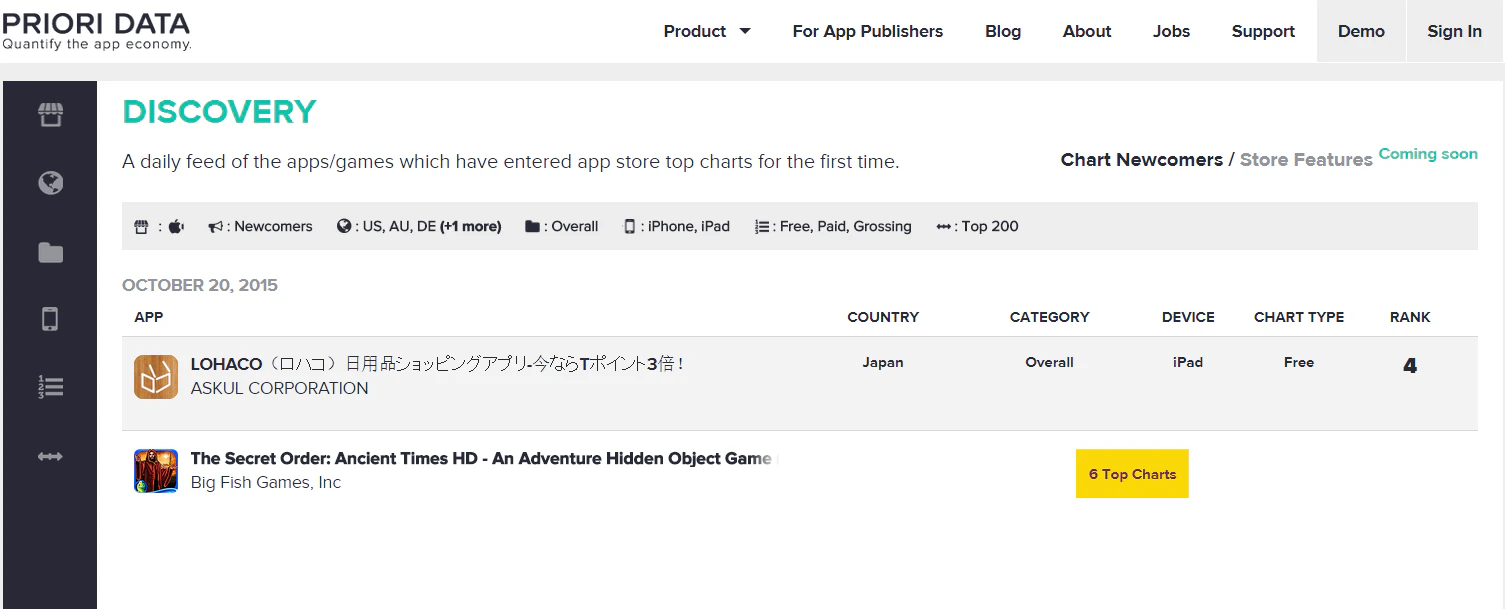
Task: Click the store icon in the filter bar
Action: click(x=142, y=227)
